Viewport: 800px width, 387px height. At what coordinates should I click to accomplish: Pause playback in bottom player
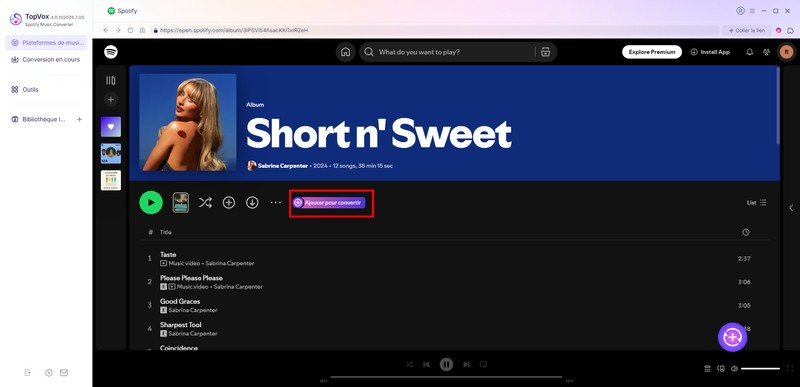coord(446,365)
